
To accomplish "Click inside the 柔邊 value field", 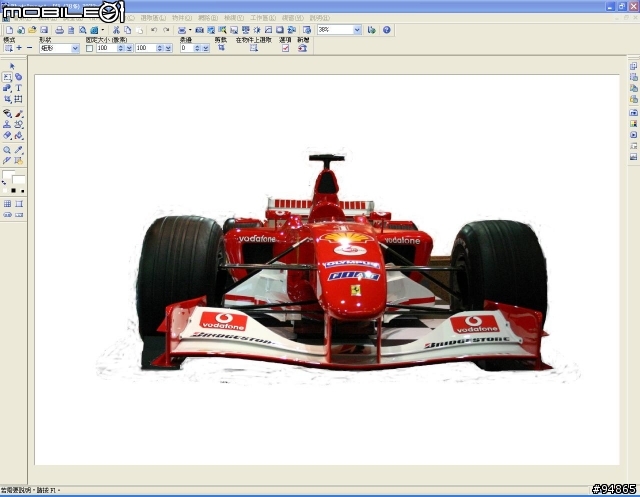I will point(187,48).
